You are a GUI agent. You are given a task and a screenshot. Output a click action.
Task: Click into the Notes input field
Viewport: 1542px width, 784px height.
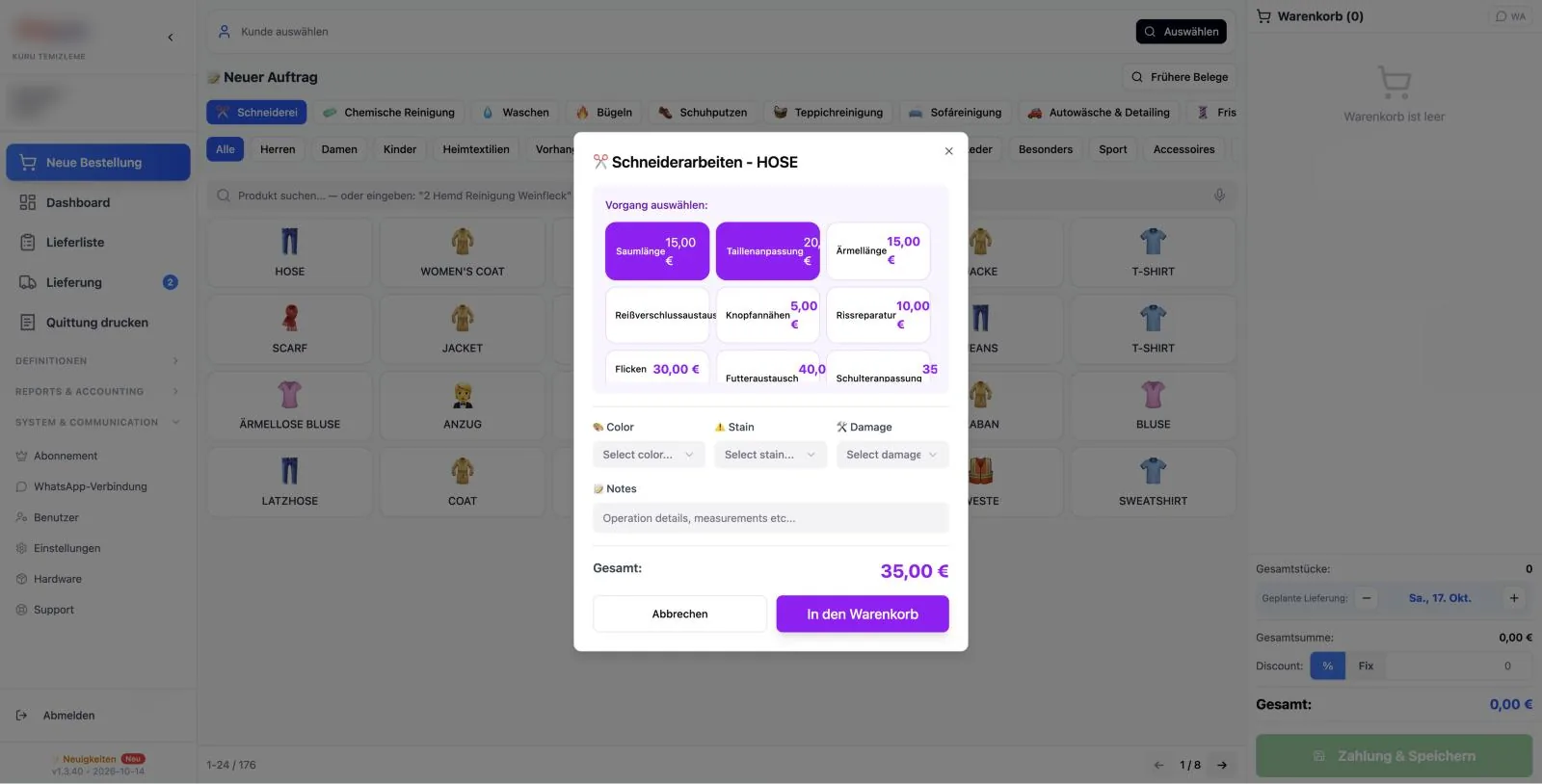coord(771,518)
